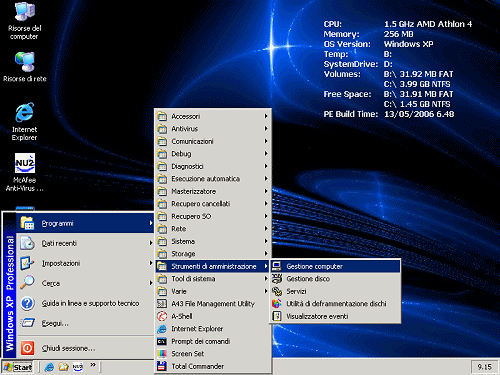This screenshot has width=500, height=375.
Task: Expand Dati recenti submenu arrow
Action: point(151,243)
